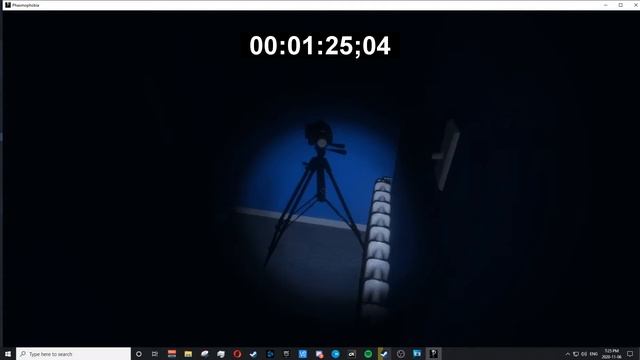The width and height of the screenshot is (640, 360).
Task: Open the Opera browser taskbar icon
Action: click(x=237, y=354)
